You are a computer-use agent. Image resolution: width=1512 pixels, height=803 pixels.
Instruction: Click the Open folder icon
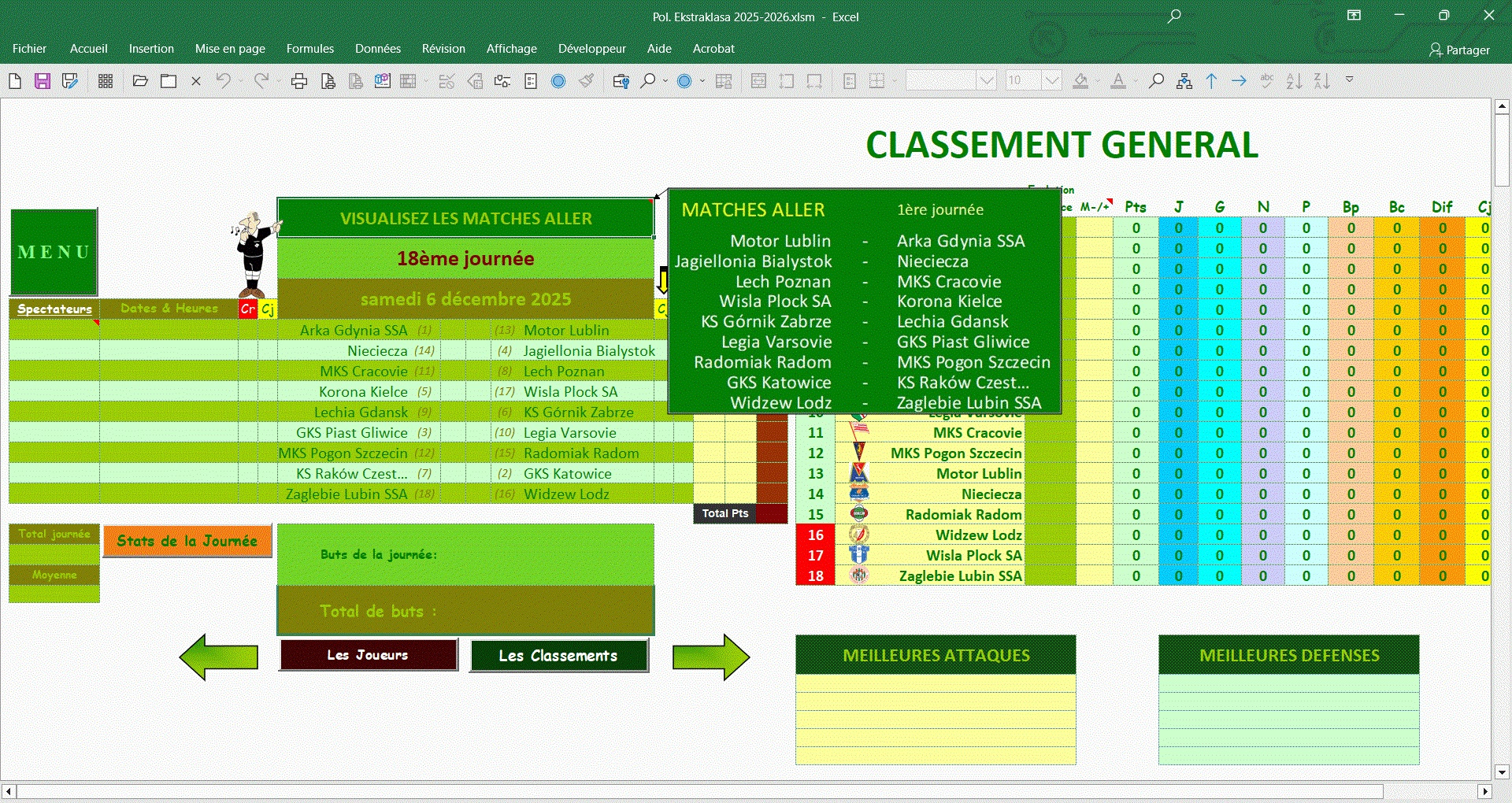140,81
